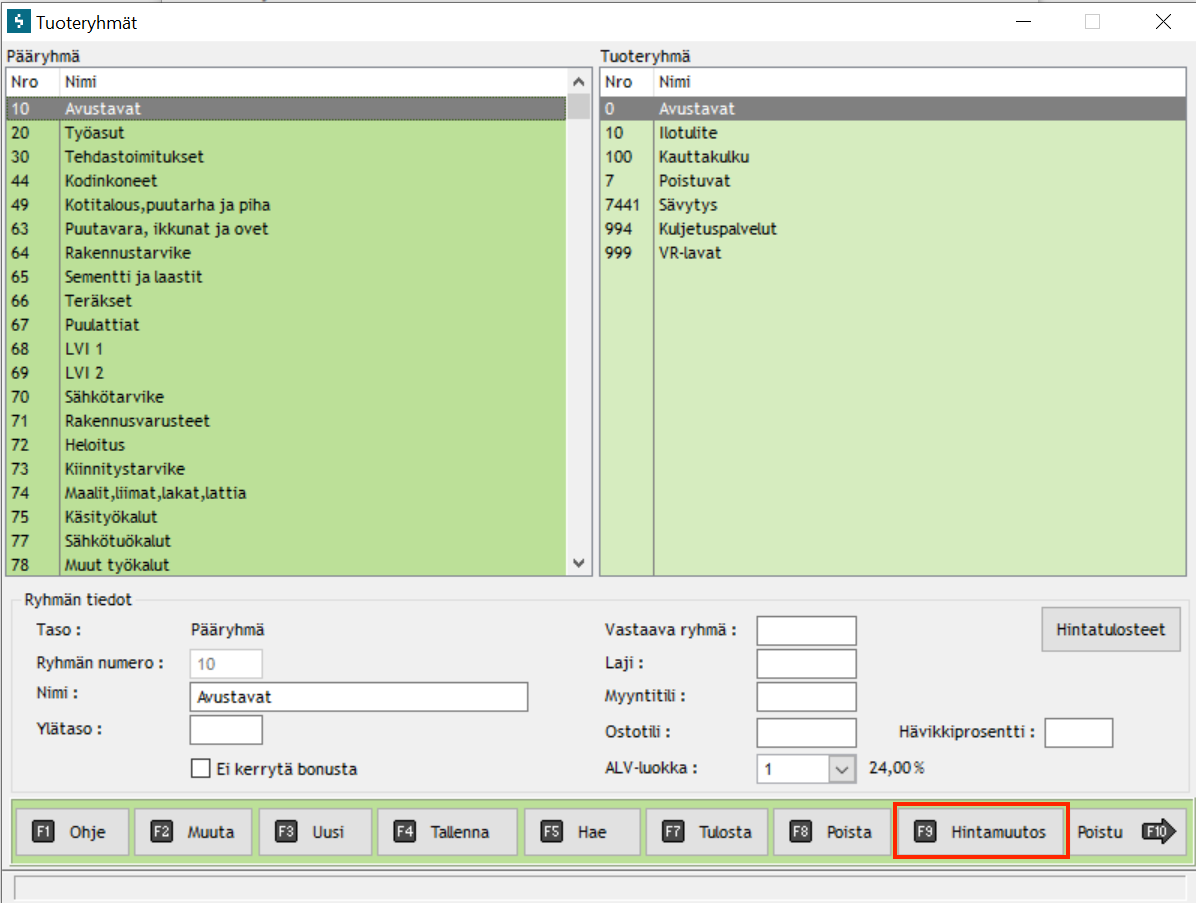Select Sähkötarvike main group row
Image resolution: width=1196 pixels, height=903 pixels.
[x=114, y=397]
